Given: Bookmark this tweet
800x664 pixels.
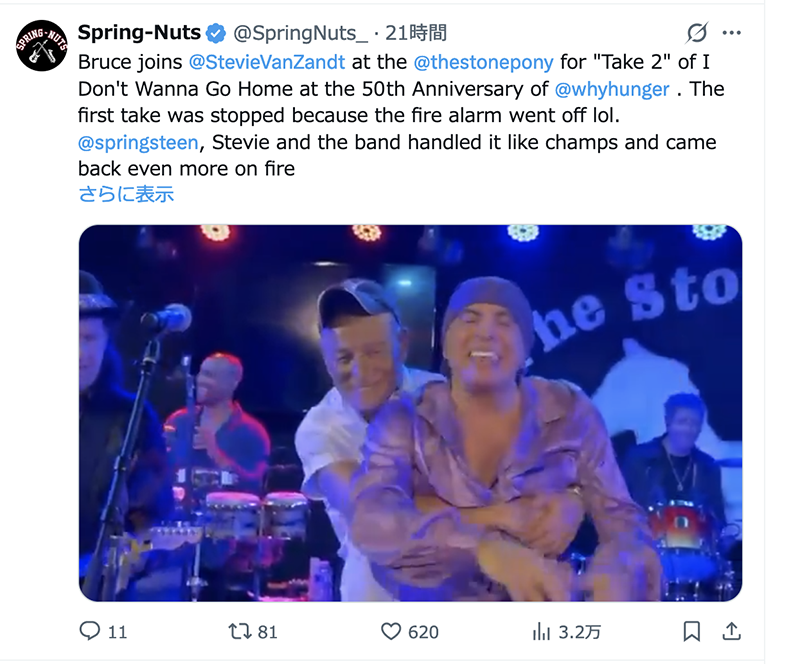Looking at the screenshot, I should [x=691, y=631].
